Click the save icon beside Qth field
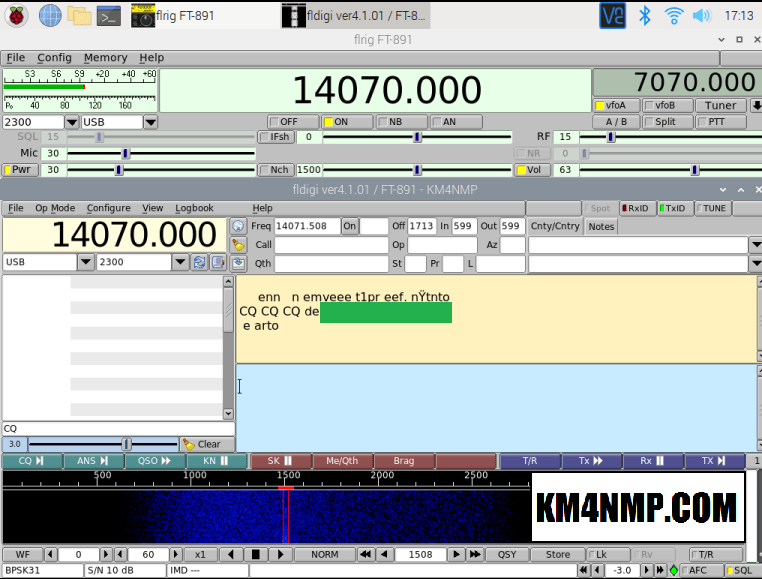762x579 pixels. [x=238, y=263]
